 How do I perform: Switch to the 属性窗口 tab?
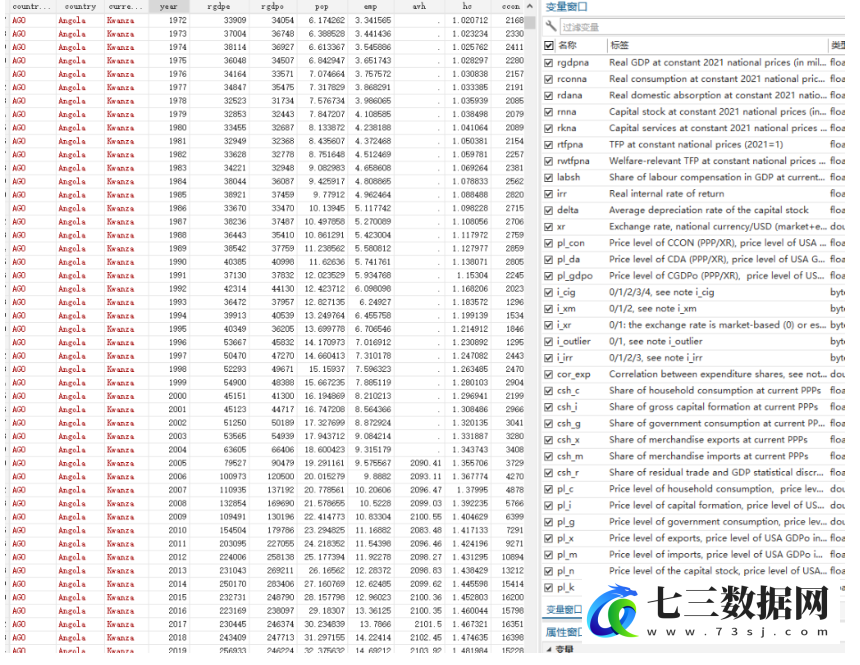pos(564,632)
